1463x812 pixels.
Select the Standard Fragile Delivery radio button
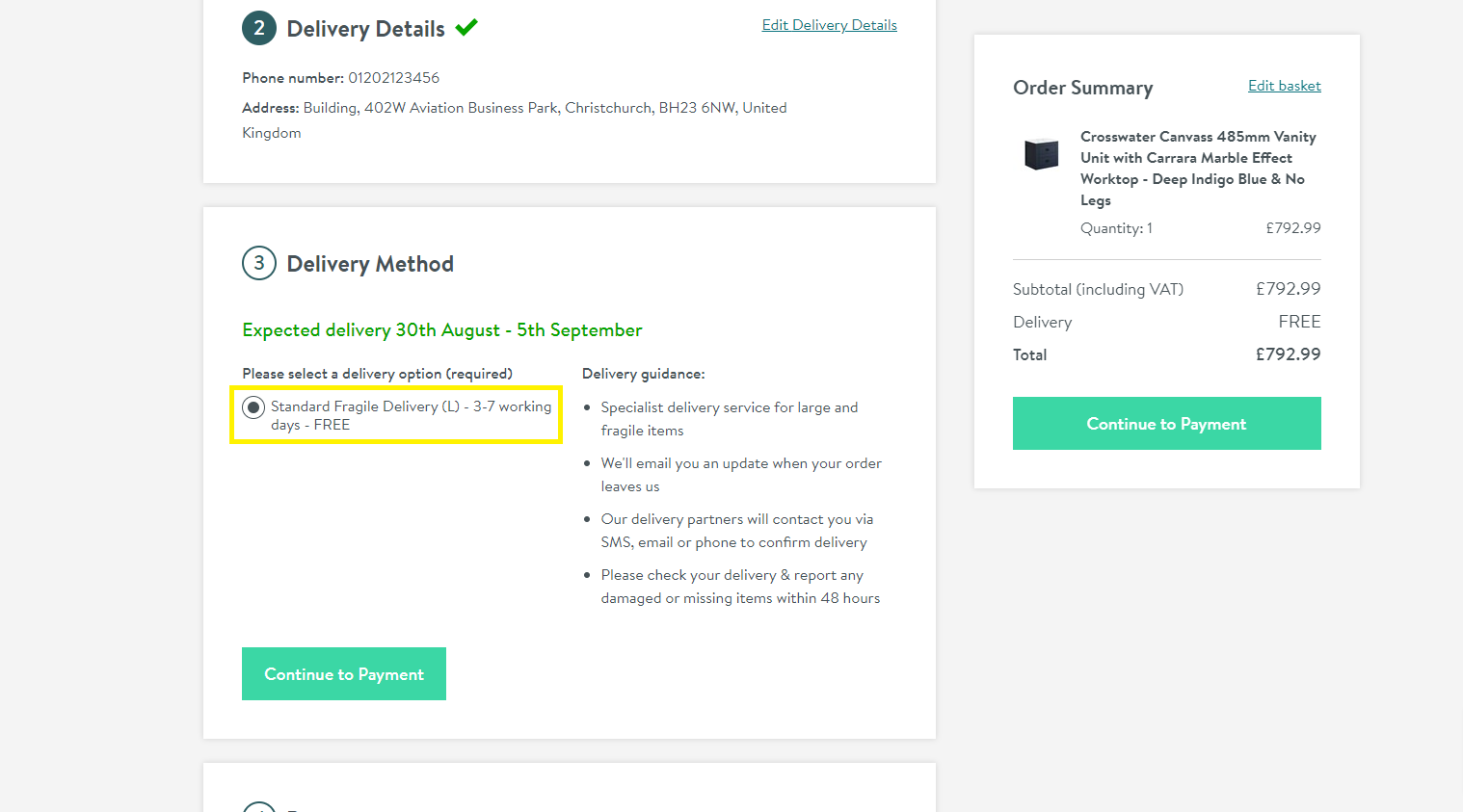pyautogui.click(x=253, y=407)
